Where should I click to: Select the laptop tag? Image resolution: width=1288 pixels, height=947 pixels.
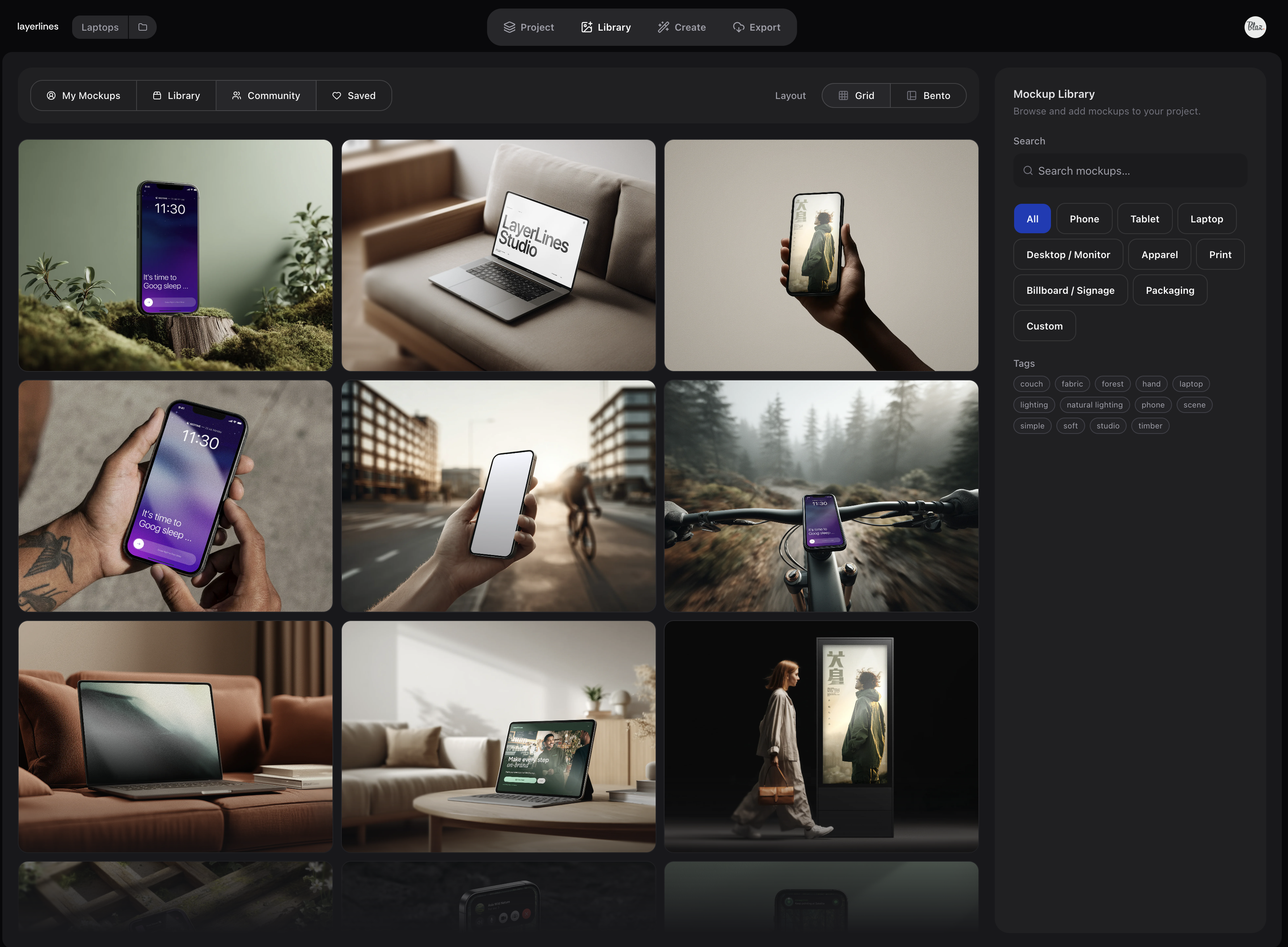pos(1191,384)
